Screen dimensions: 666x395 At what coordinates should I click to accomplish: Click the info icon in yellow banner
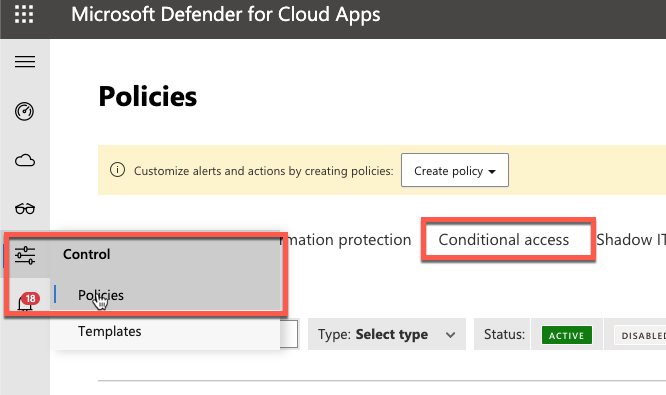[x=117, y=170]
